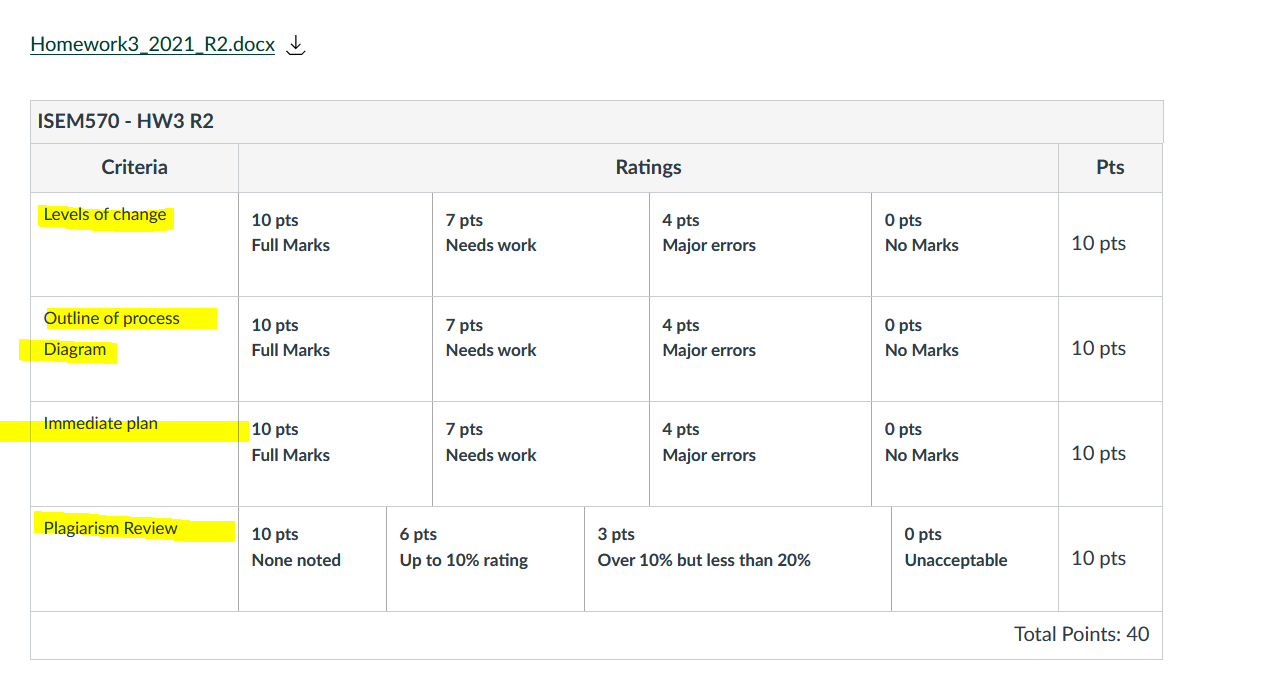The width and height of the screenshot is (1282, 694).
Task: Select 0 pts No Marks for Immediate plan
Action: point(965,454)
